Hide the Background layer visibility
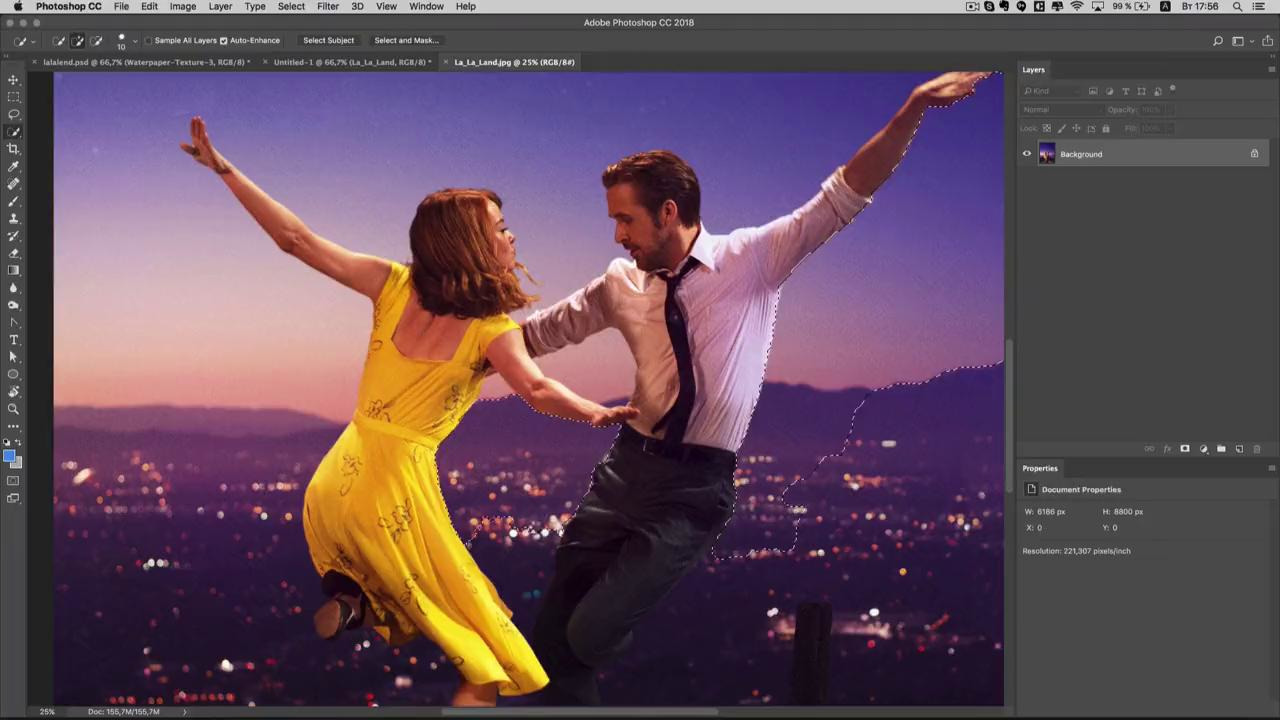The height and width of the screenshot is (720, 1280). [x=1026, y=154]
